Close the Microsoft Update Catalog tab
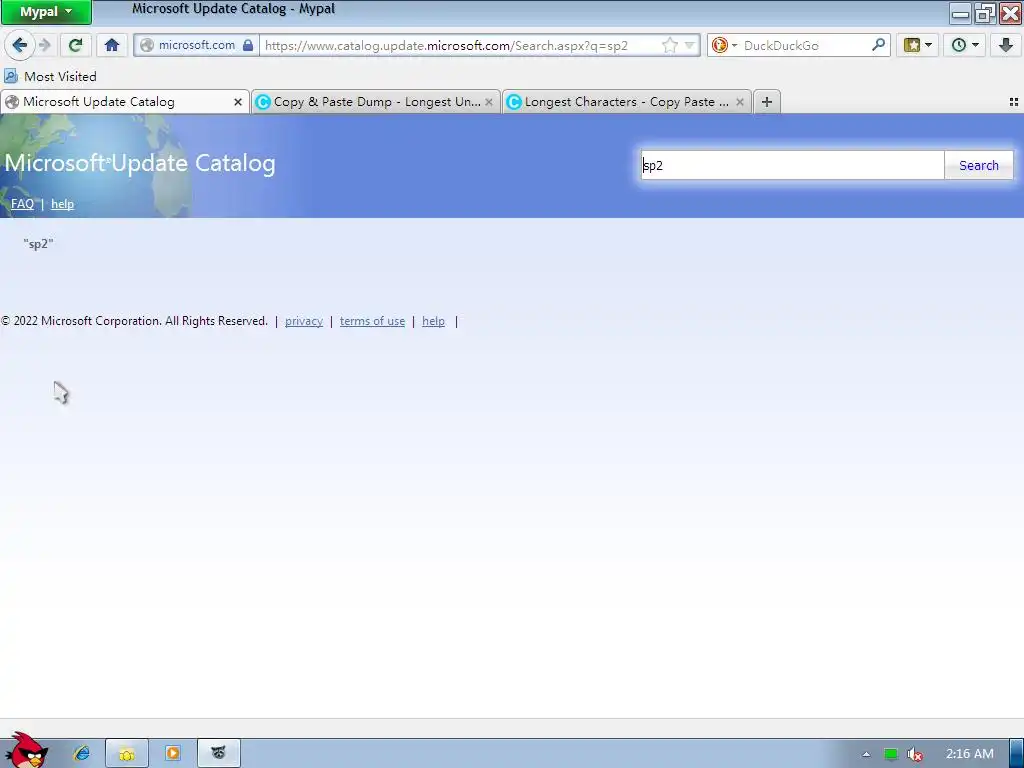Screen dimensions: 1024x768 238,102
